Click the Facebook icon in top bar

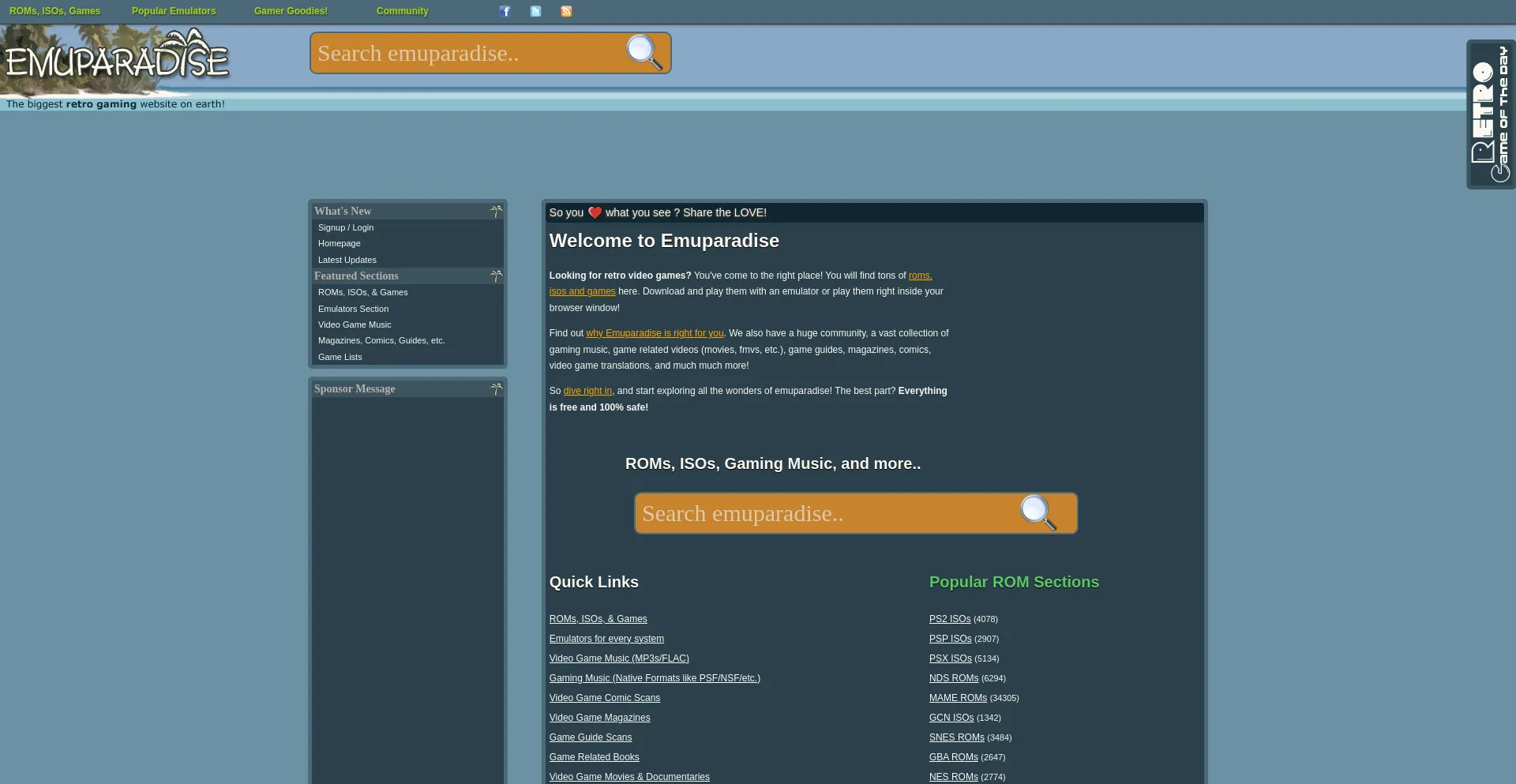tap(505, 11)
